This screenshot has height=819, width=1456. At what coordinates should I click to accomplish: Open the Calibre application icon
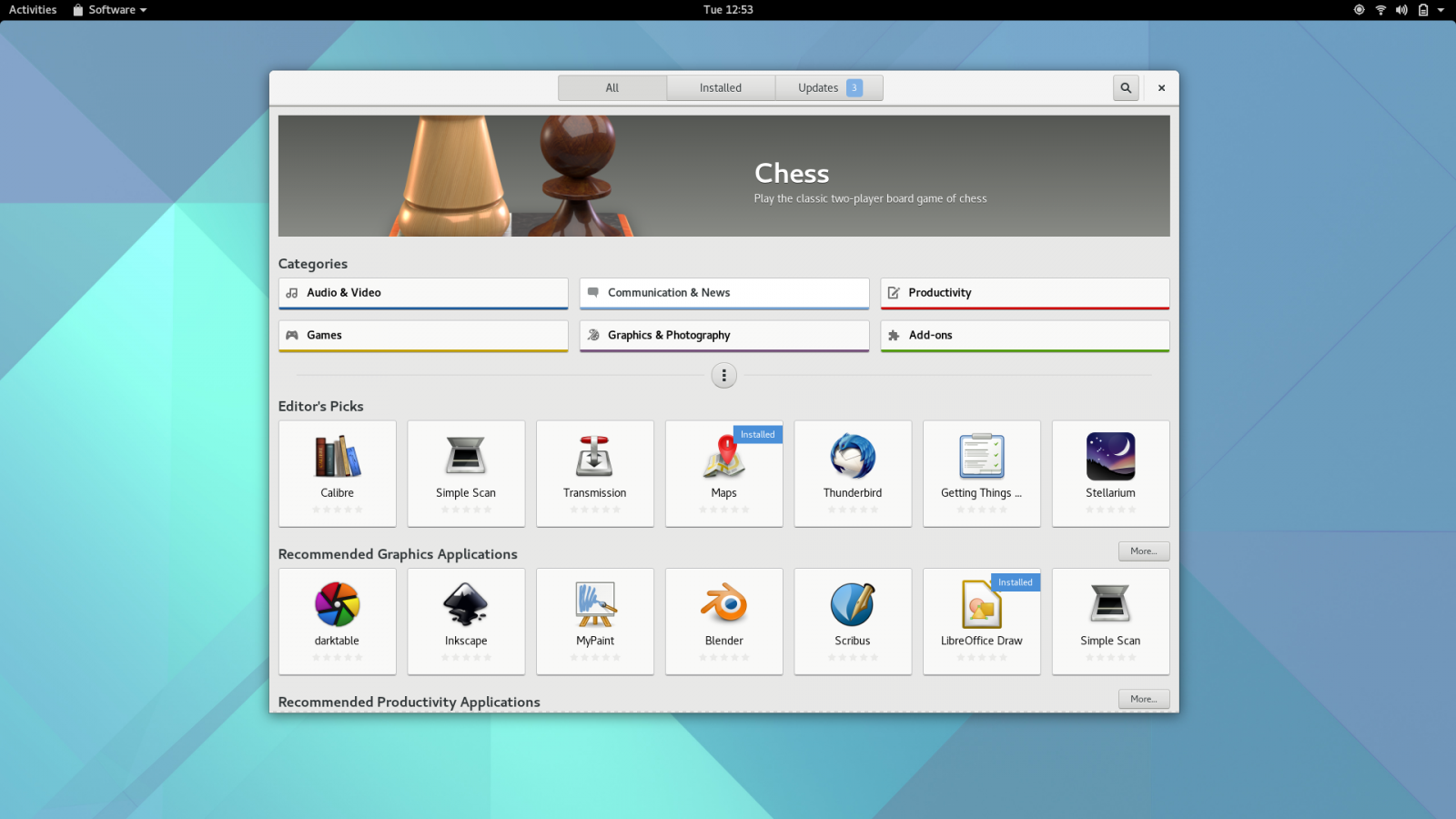click(337, 473)
